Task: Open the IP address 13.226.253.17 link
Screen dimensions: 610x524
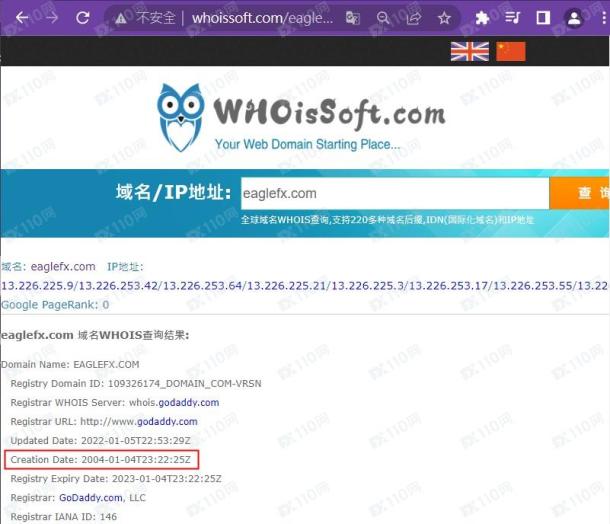Action: [x=449, y=286]
